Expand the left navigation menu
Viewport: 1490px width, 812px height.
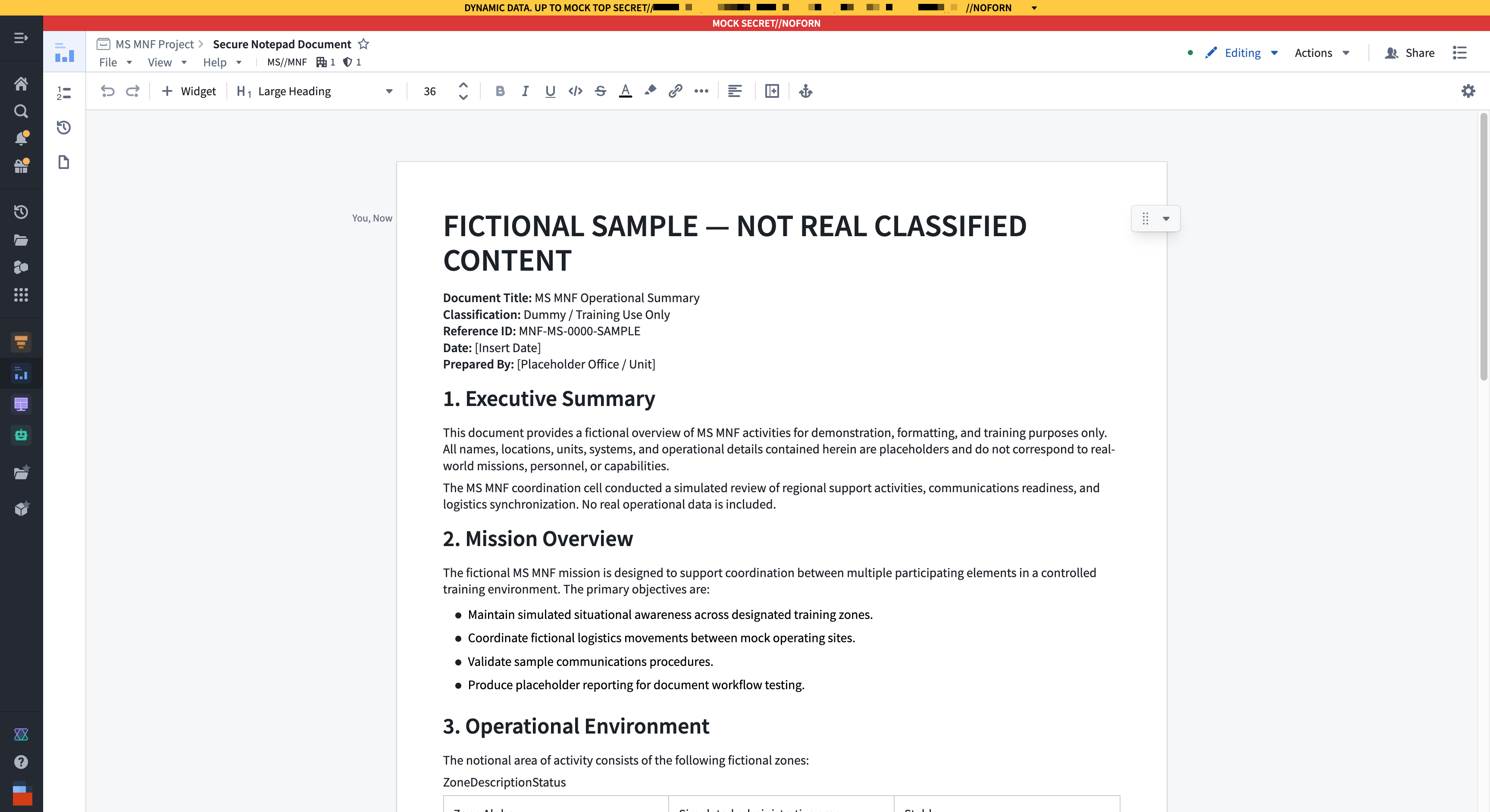click(21, 38)
